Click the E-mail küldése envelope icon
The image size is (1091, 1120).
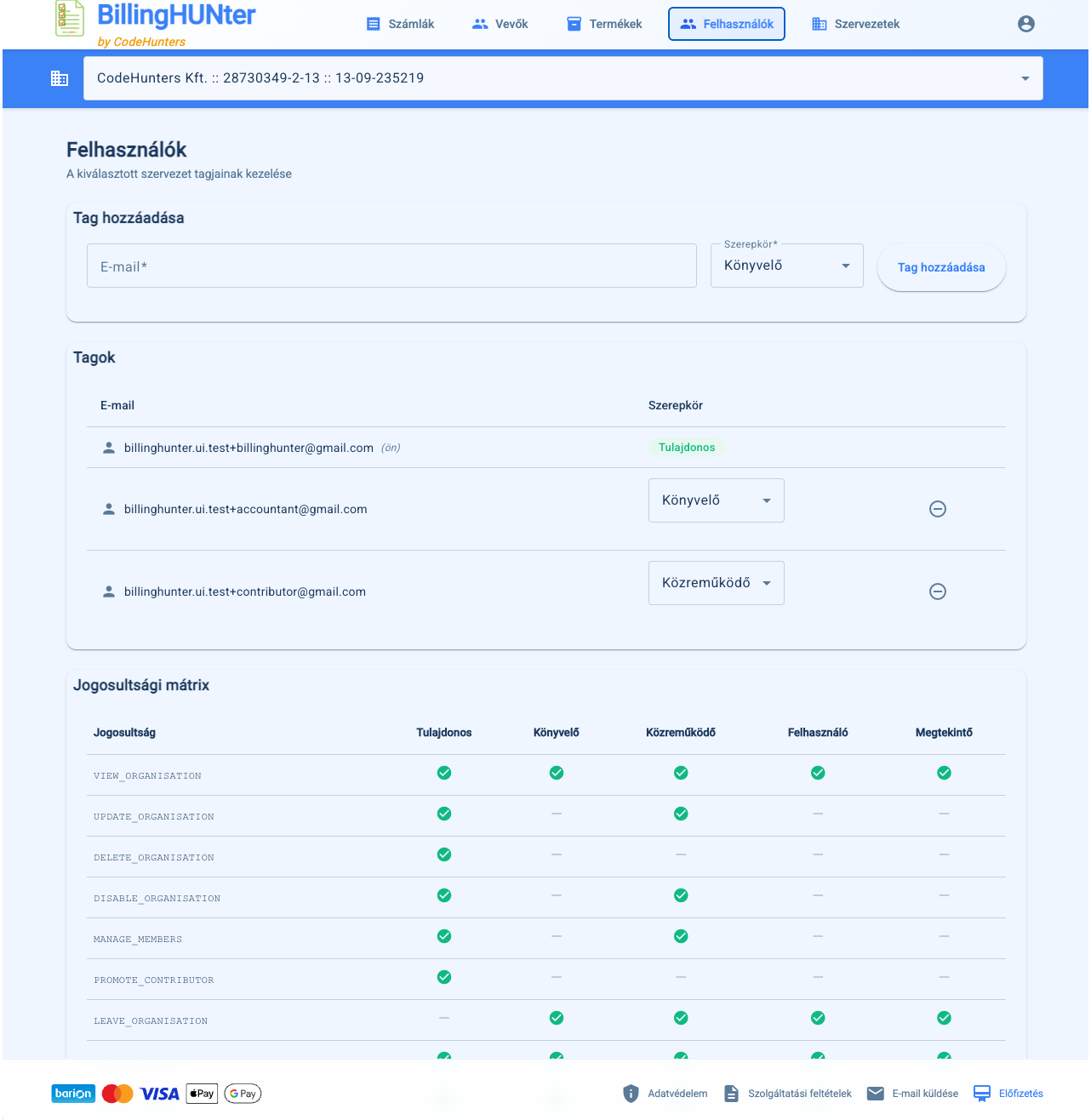[x=876, y=1094]
